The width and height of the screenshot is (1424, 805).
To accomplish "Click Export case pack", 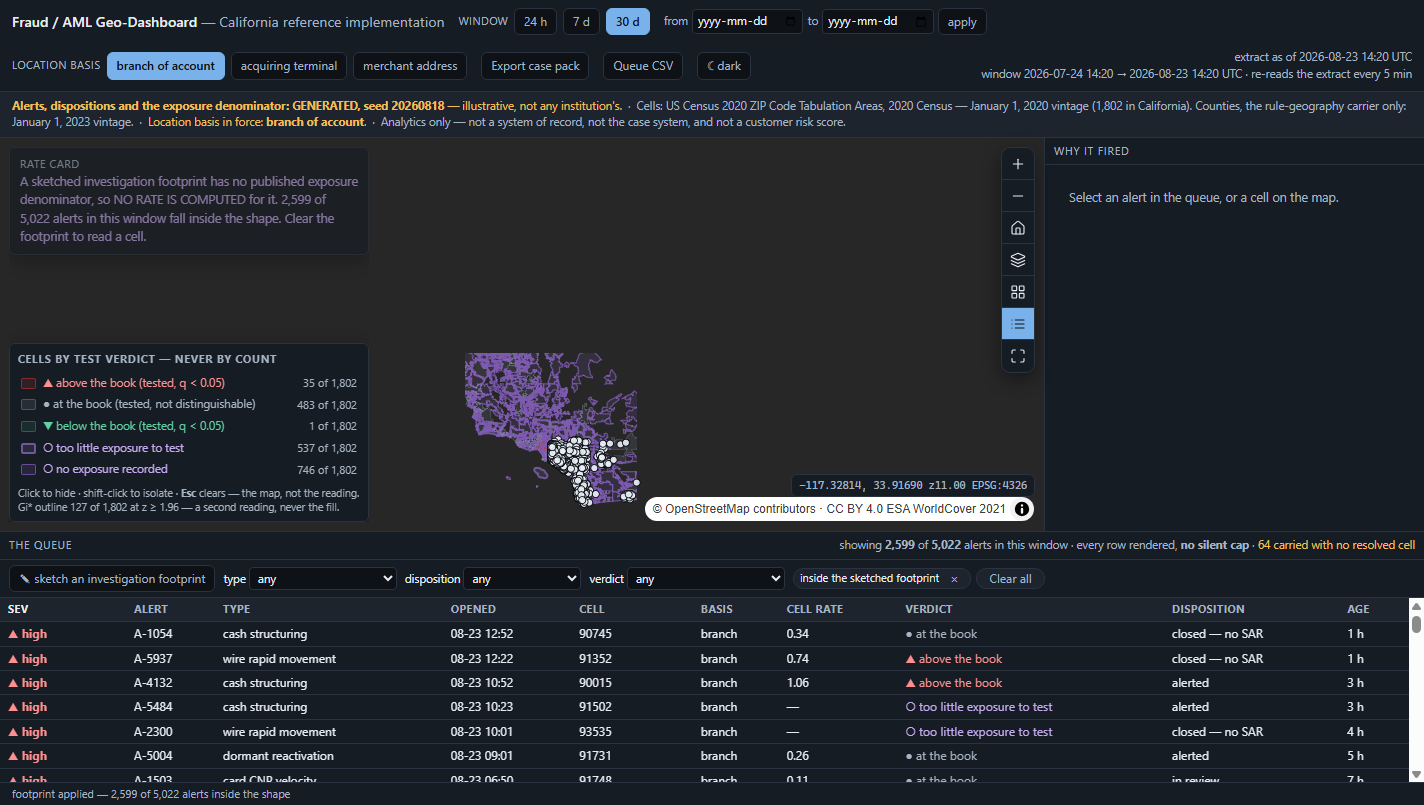I will coord(535,66).
